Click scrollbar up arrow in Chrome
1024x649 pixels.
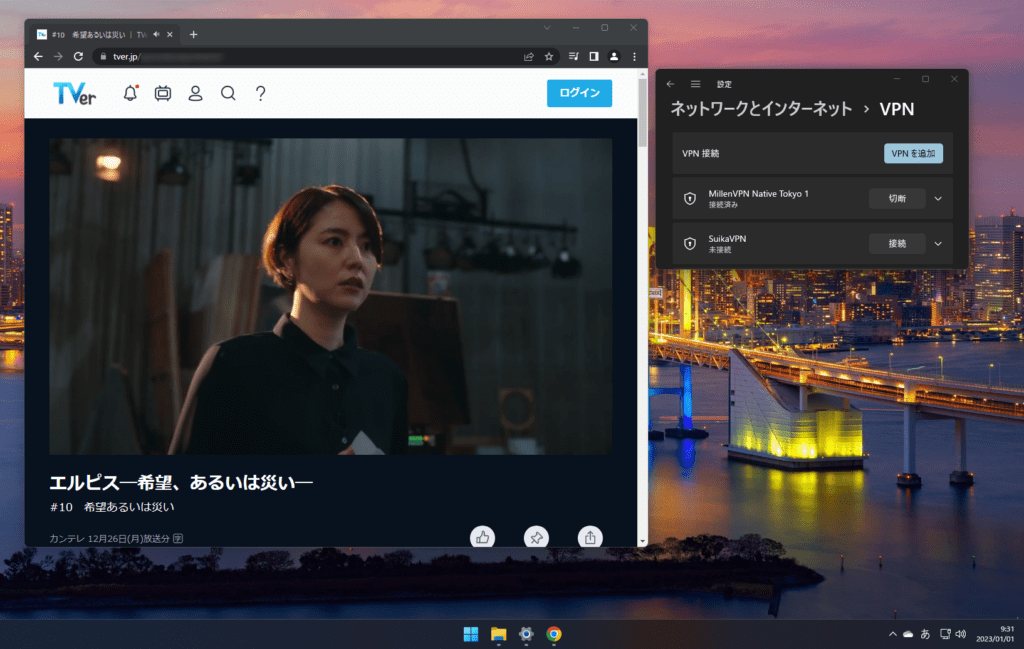(643, 74)
